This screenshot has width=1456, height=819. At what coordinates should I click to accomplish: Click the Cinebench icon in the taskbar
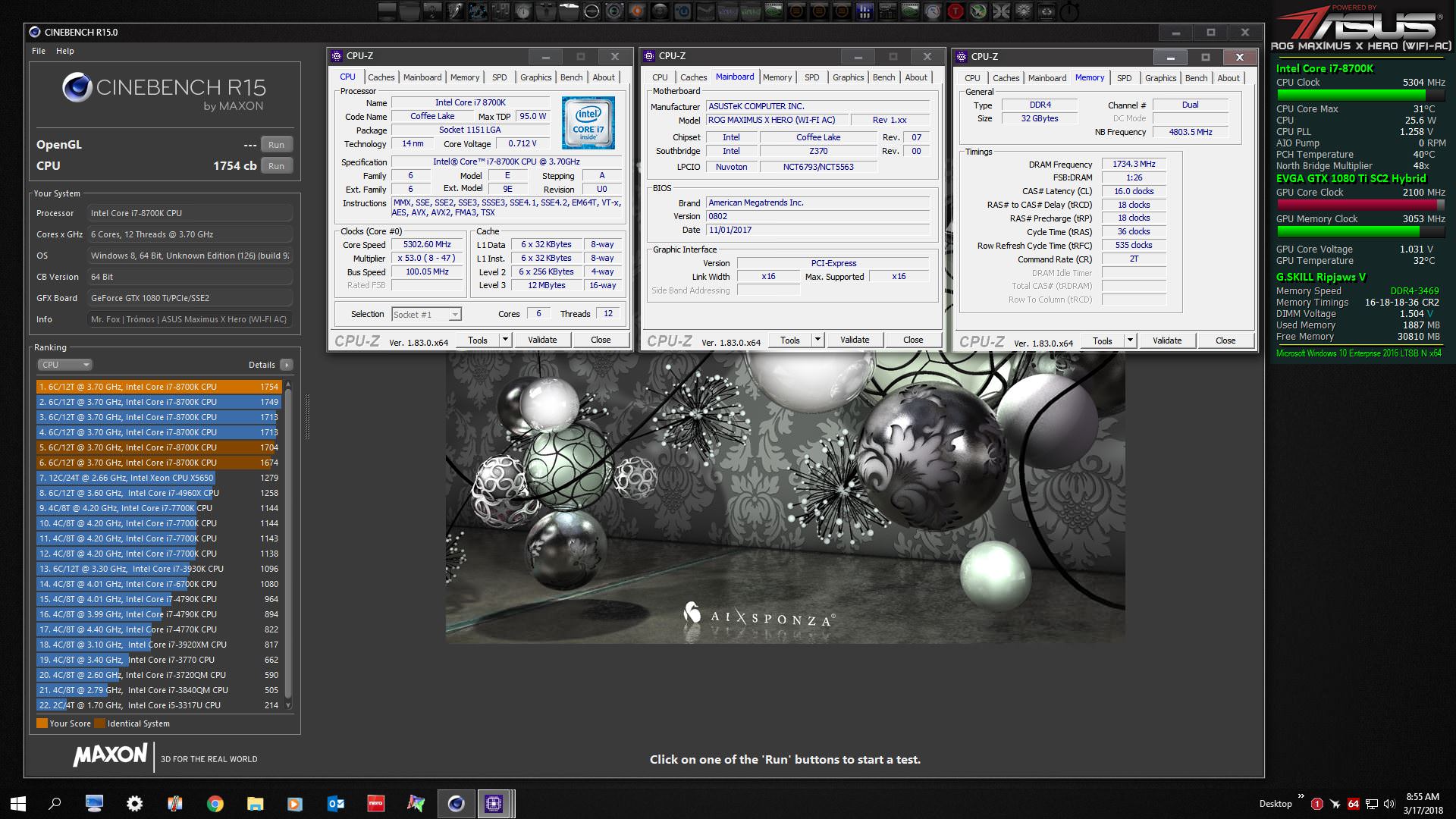pos(456,804)
